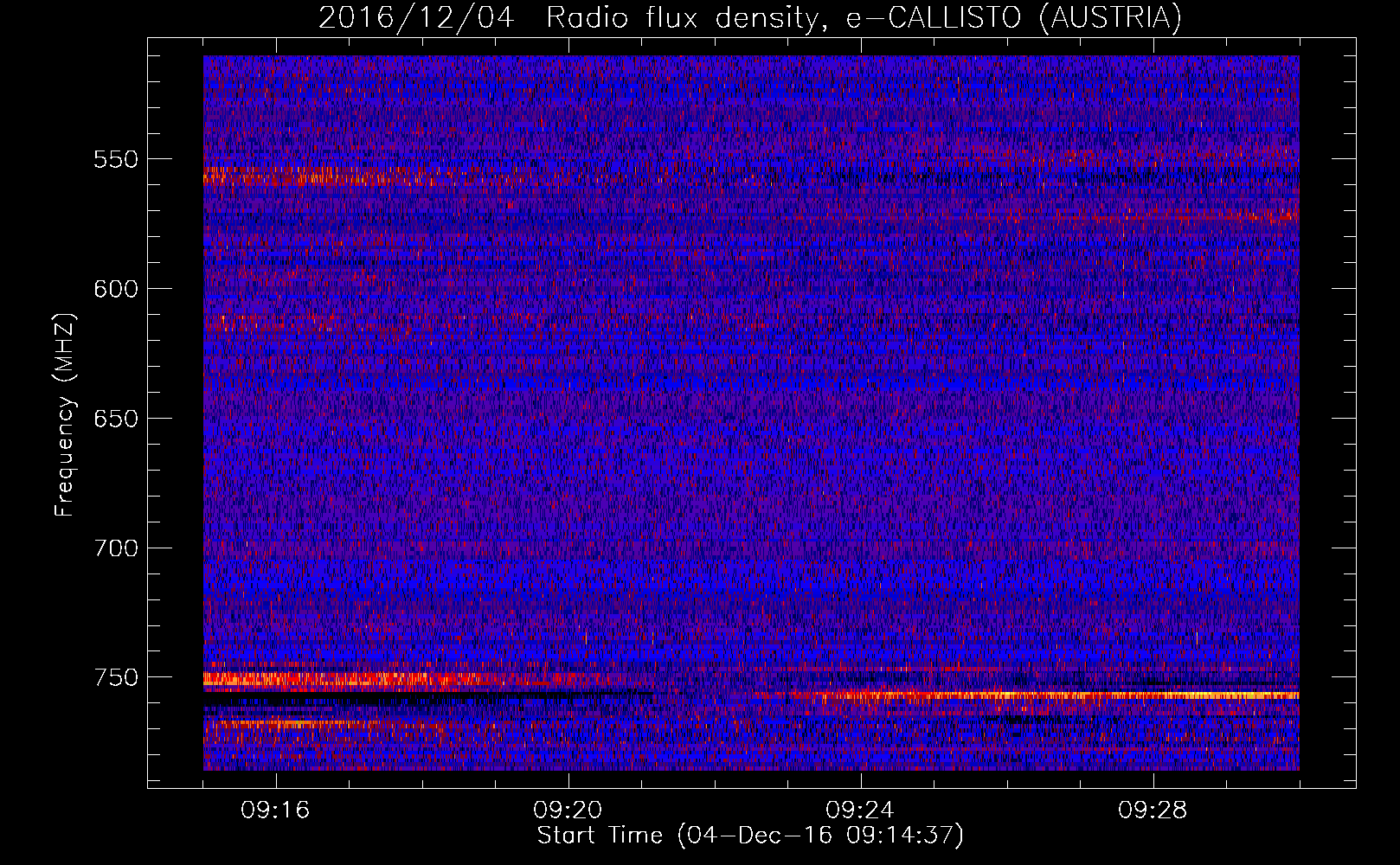Click the Start Time axis label

pos(750,836)
